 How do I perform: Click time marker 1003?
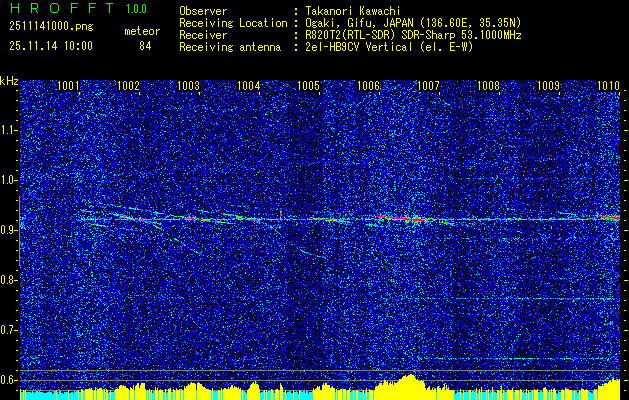click(x=189, y=85)
